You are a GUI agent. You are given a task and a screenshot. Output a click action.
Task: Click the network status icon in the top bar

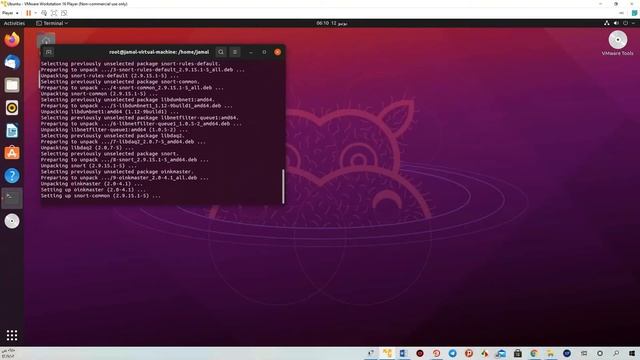click(607, 23)
